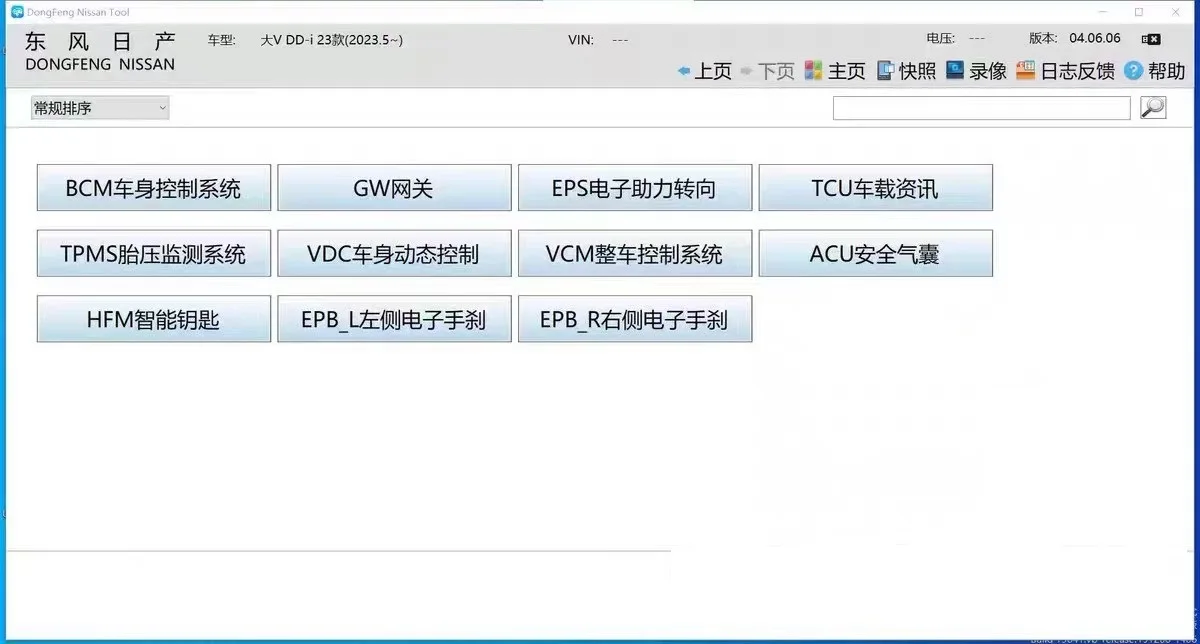The width and height of the screenshot is (1200, 644).
Task: Click the battery indicator next to version
Action: tap(1152, 39)
